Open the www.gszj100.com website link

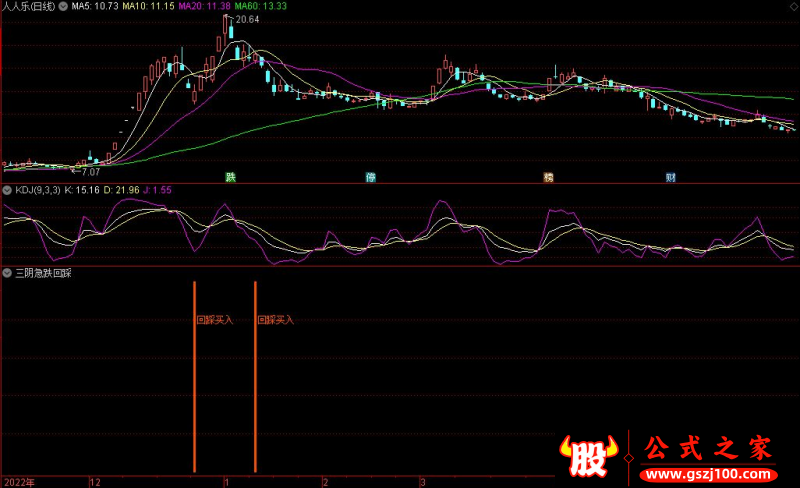[707, 472]
